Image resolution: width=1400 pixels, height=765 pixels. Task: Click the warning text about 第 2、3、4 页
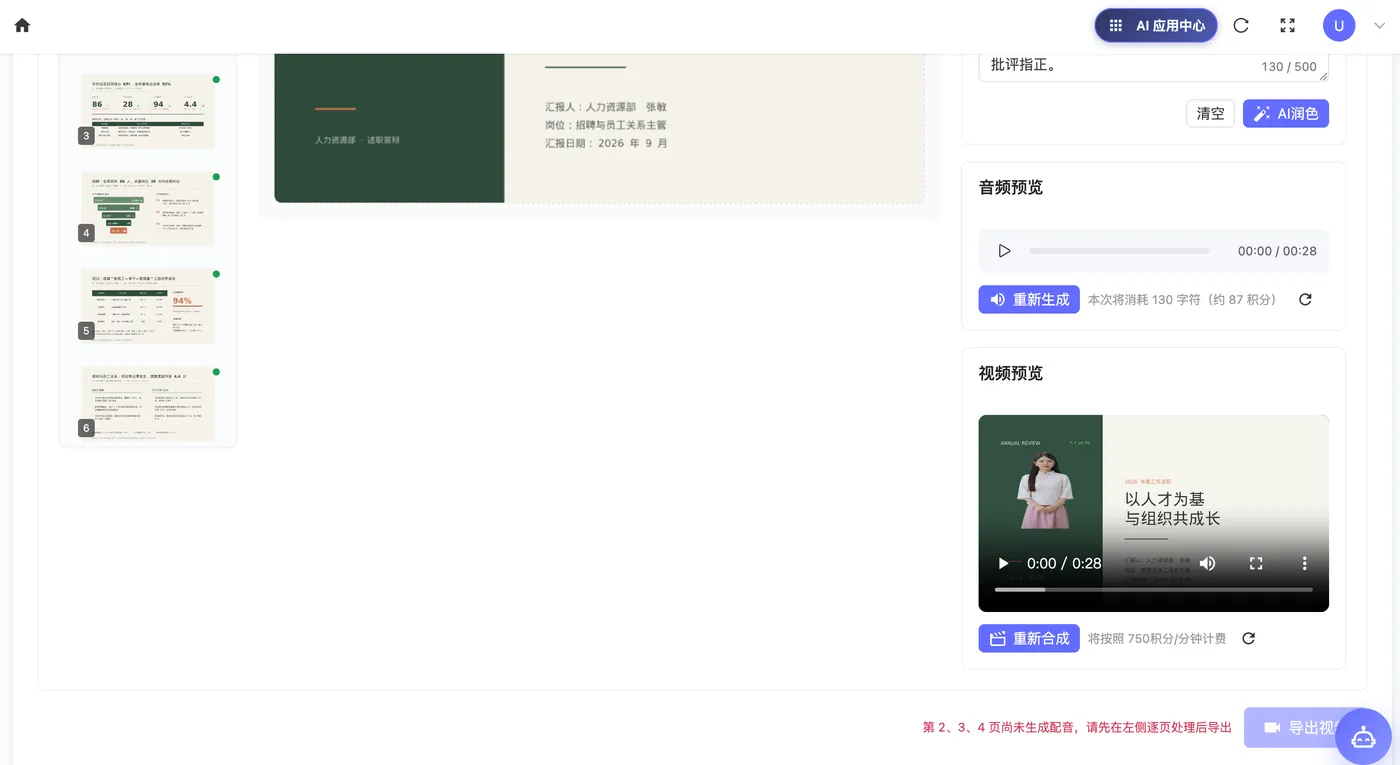(x=1077, y=727)
